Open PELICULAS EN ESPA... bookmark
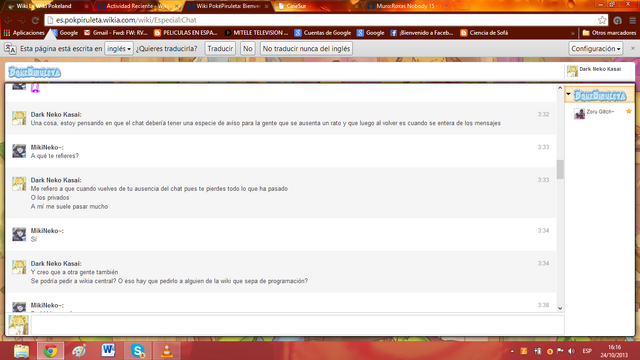Screen dimensions: 640x360 tap(186, 33)
